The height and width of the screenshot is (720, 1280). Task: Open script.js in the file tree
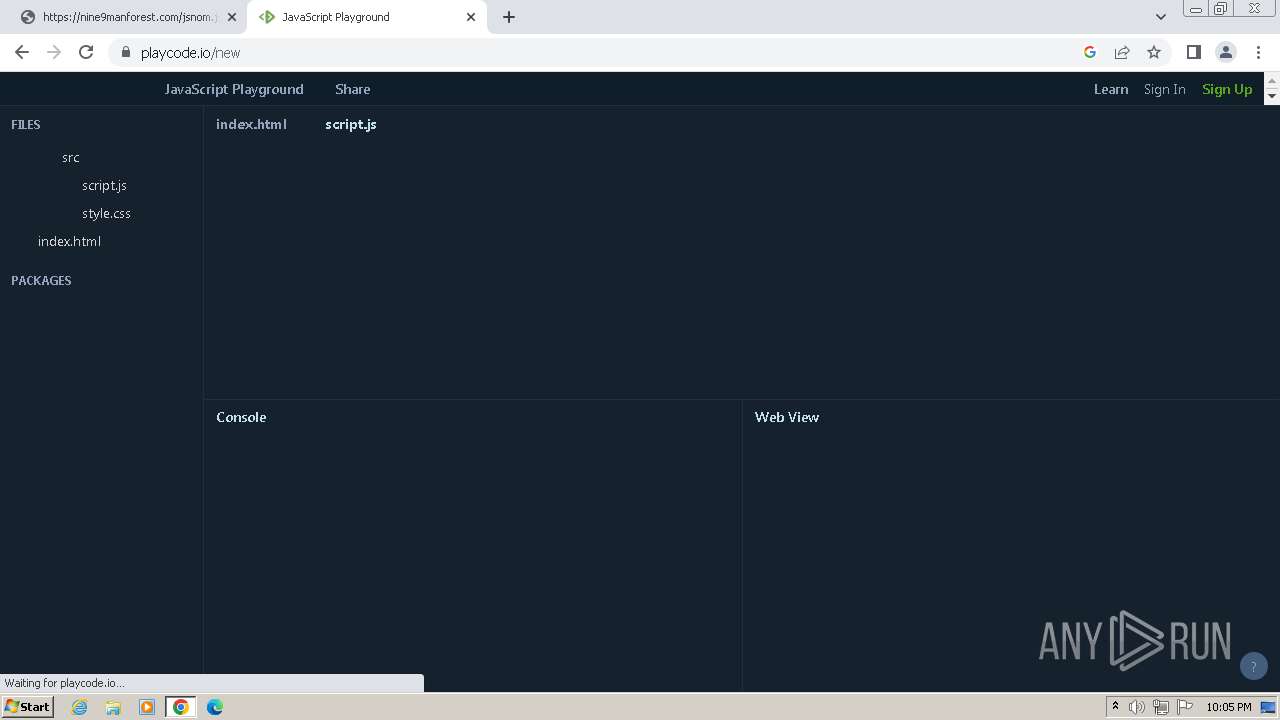(x=104, y=185)
